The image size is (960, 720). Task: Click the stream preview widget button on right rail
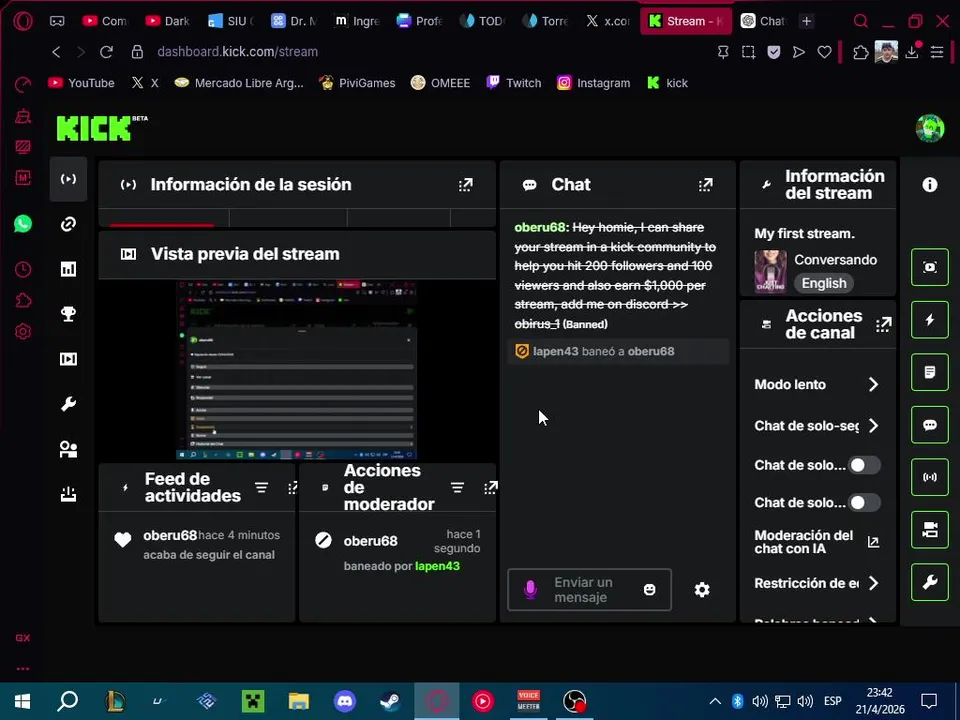click(929, 267)
